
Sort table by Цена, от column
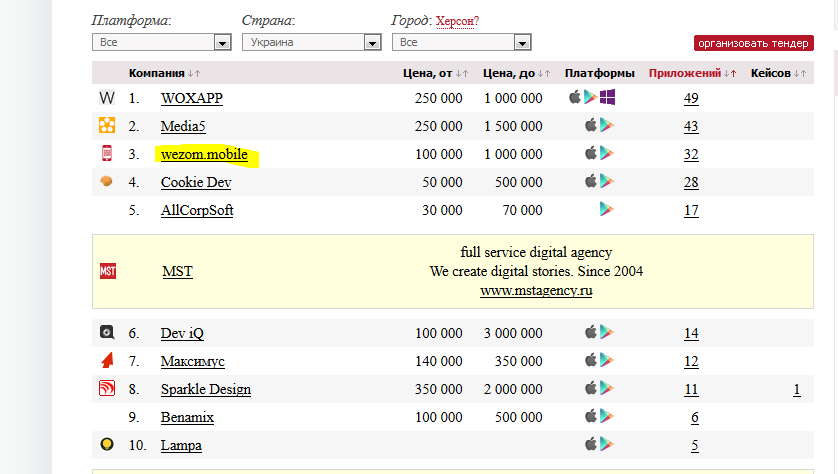click(427, 73)
